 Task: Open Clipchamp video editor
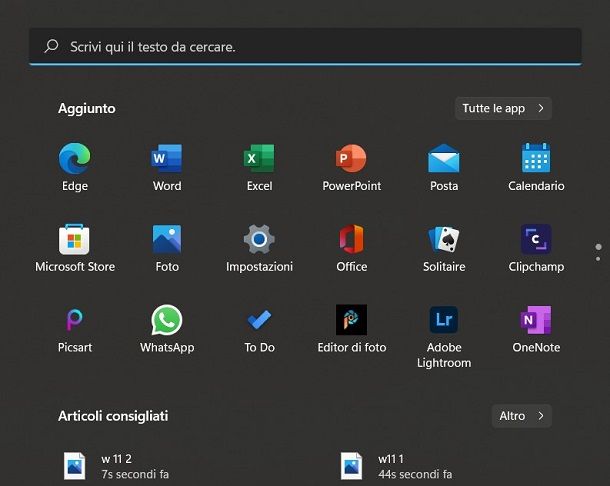coord(536,248)
